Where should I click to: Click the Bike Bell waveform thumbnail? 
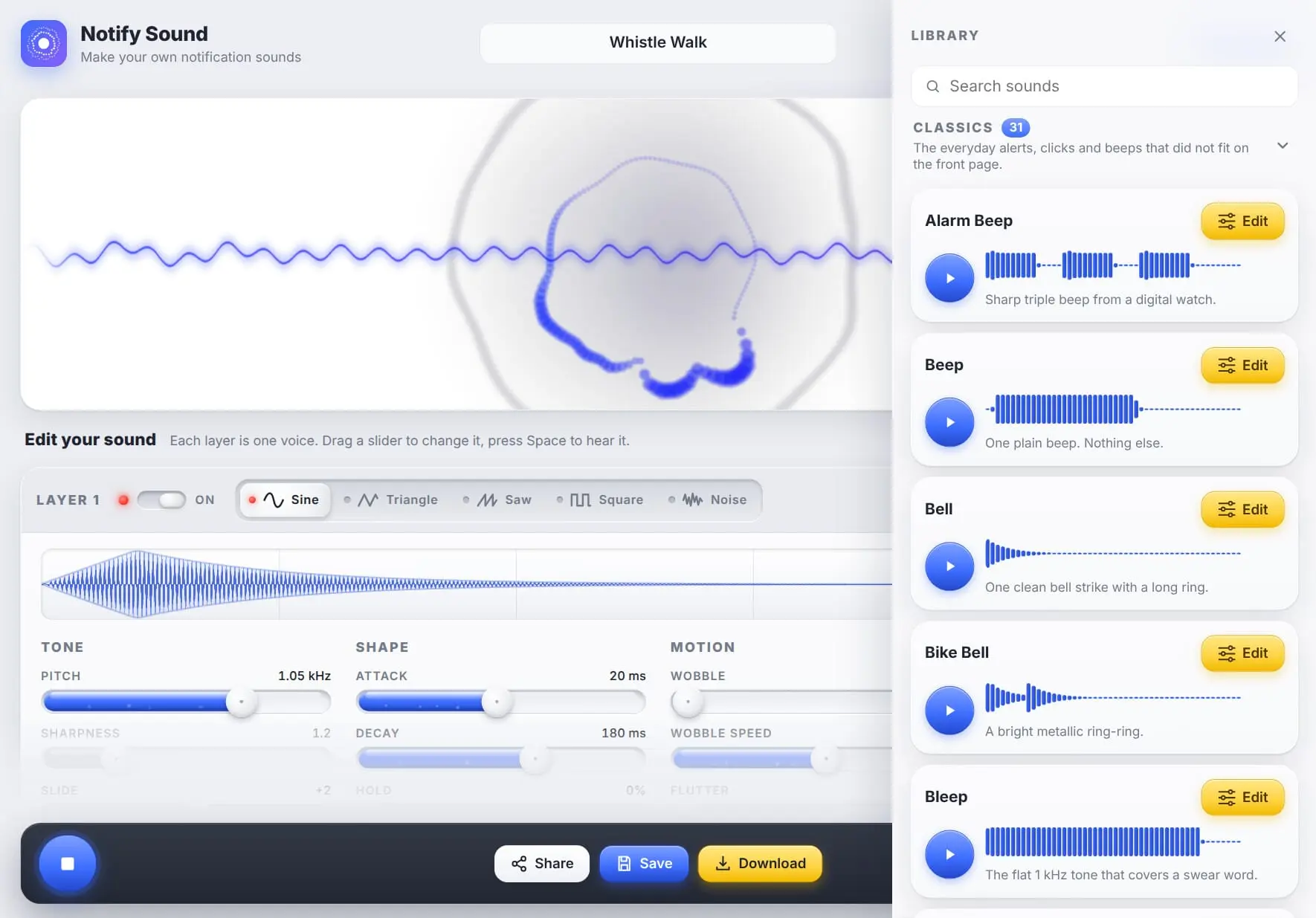pyautogui.click(x=1113, y=697)
